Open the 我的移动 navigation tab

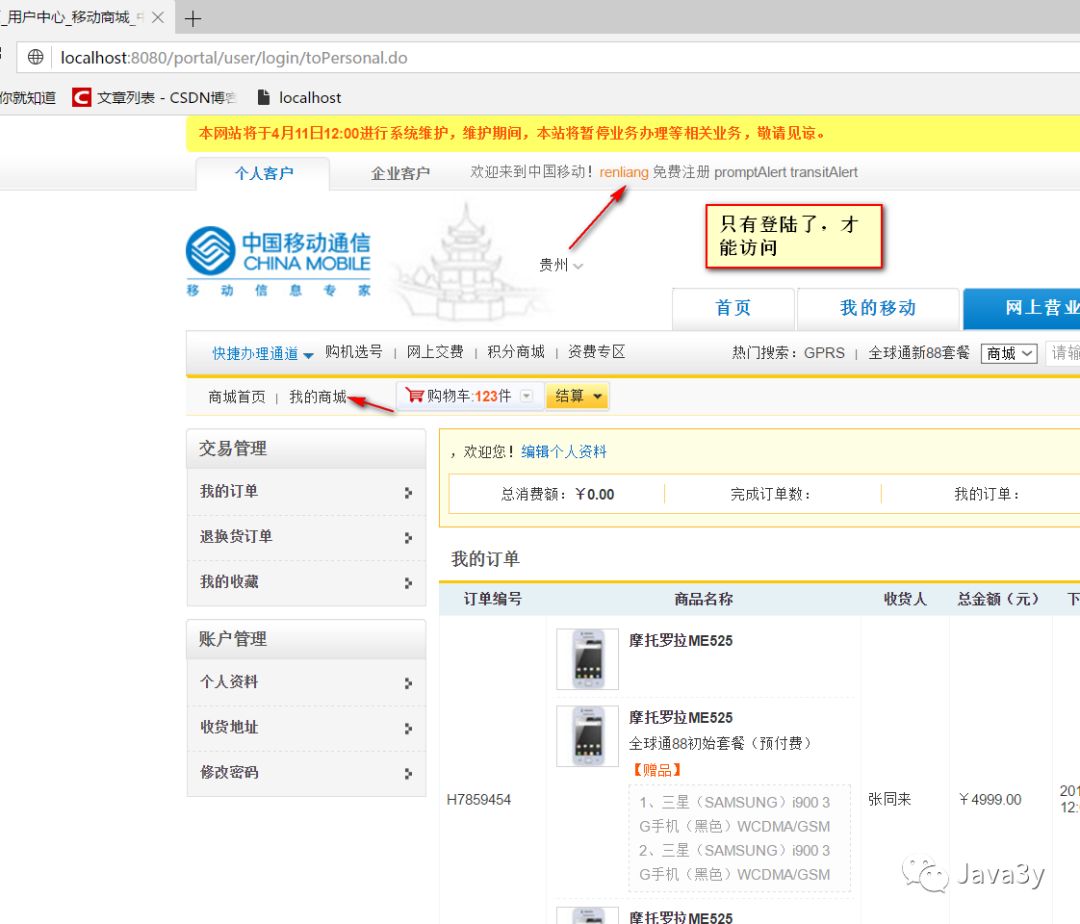click(x=878, y=308)
